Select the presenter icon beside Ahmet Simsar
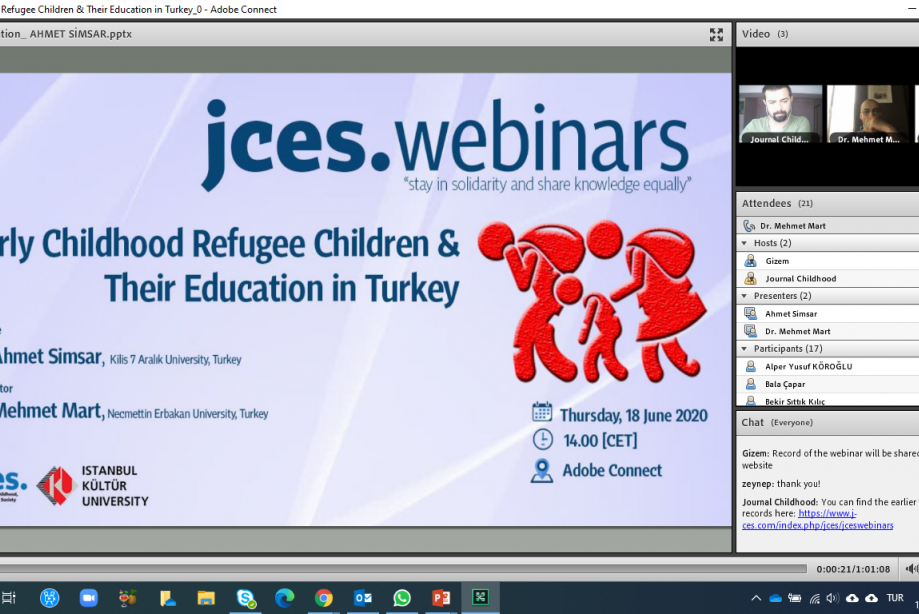919x614 pixels. (x=749, y=313)
